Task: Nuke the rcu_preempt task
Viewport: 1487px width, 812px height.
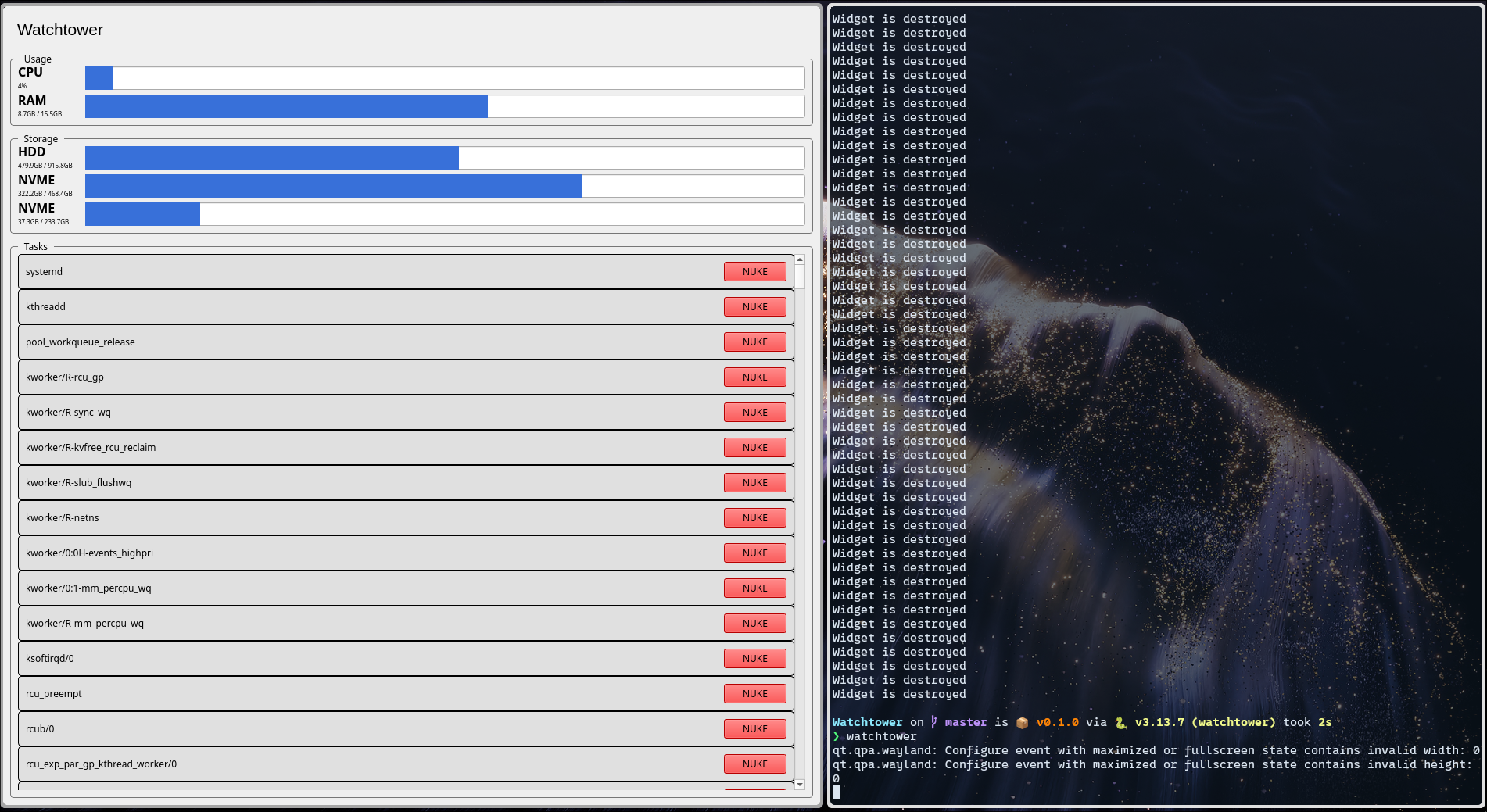Action: tap(754, 694)
